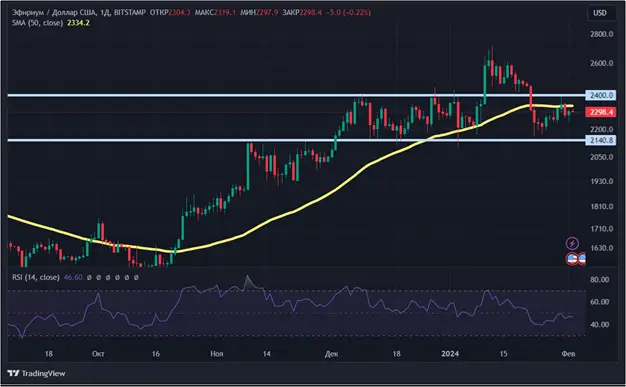Click the 16 date label
This screenshot has width=626, height=387.
pyautogui.click(x=156, y=354)
